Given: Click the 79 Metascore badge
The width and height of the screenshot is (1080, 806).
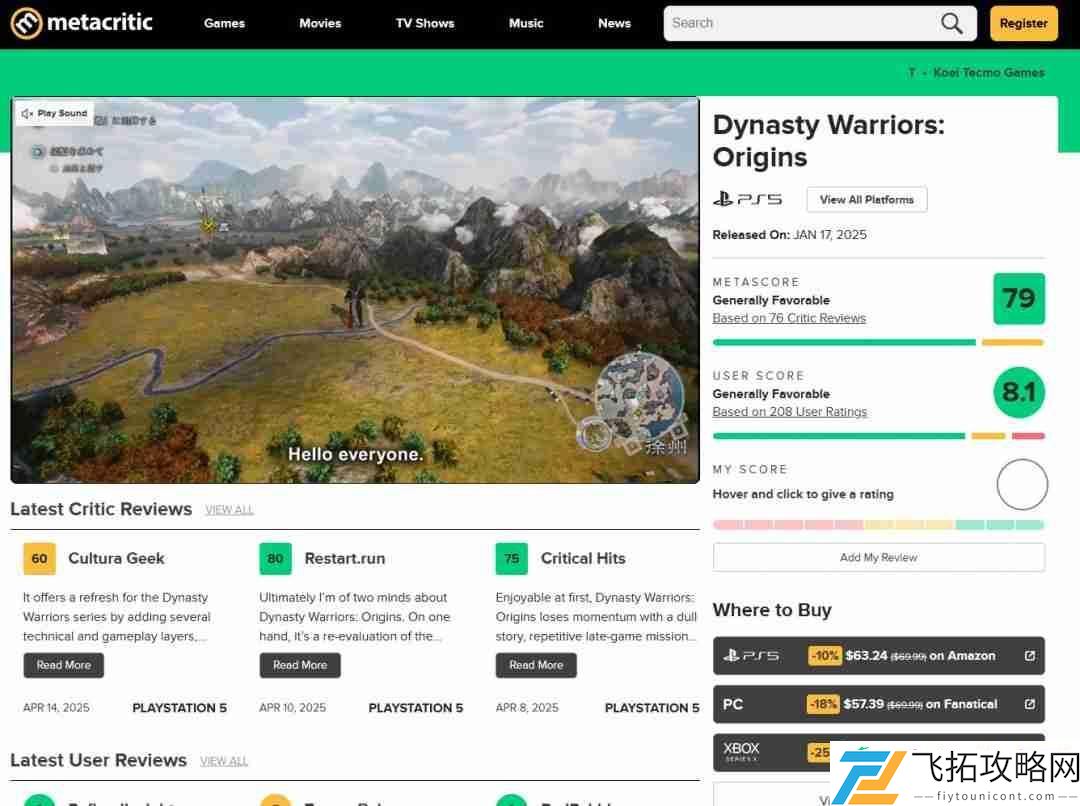Looking at the screenshot, I should (1019, 298).
